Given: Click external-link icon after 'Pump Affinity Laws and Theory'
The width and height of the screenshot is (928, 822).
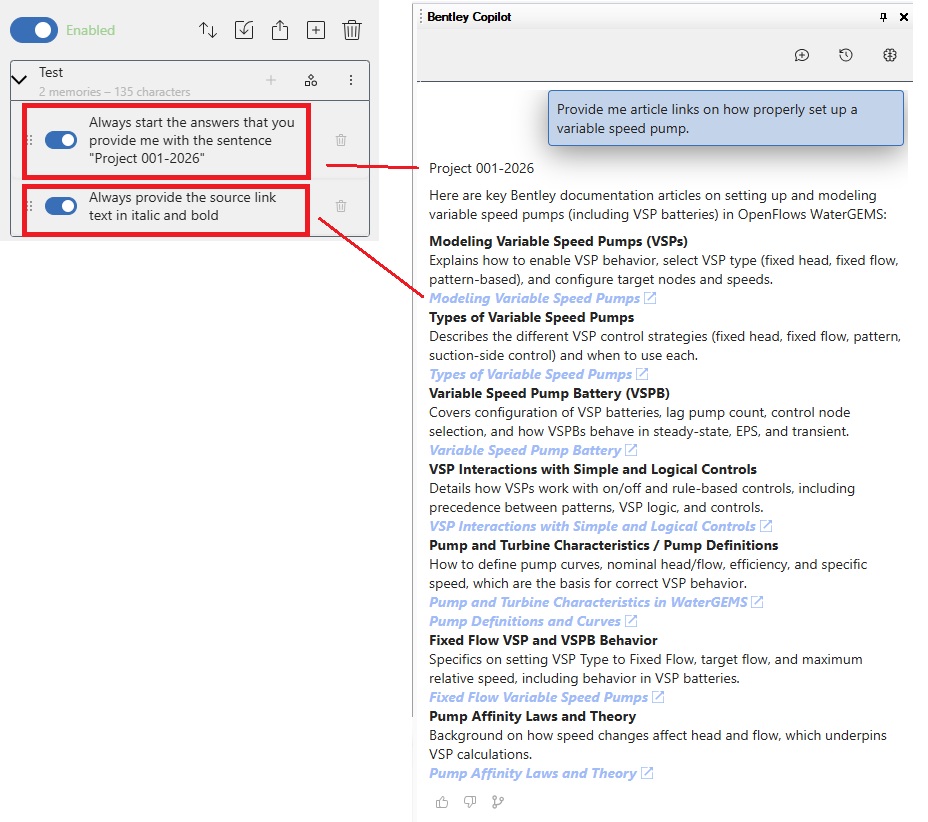Looking at the screenshot, I should tap(647, 772).
